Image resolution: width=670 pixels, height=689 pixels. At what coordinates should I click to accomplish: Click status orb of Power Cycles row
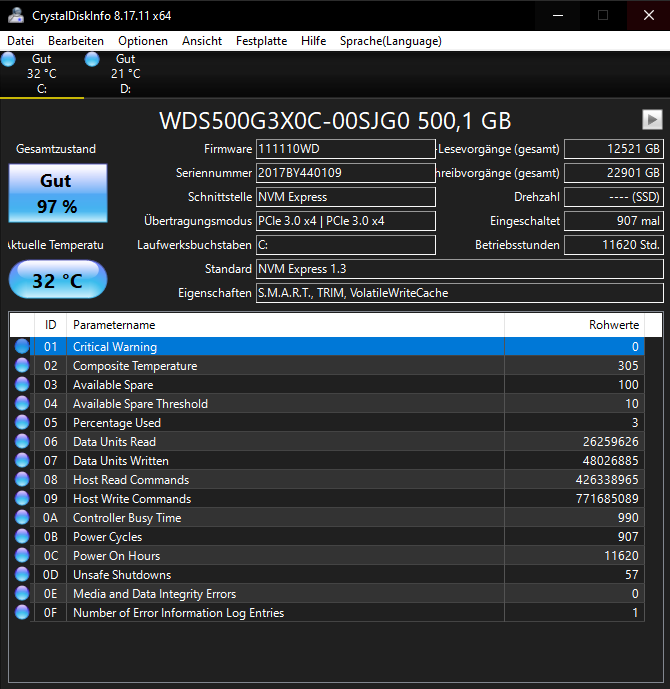pos(22,536)
